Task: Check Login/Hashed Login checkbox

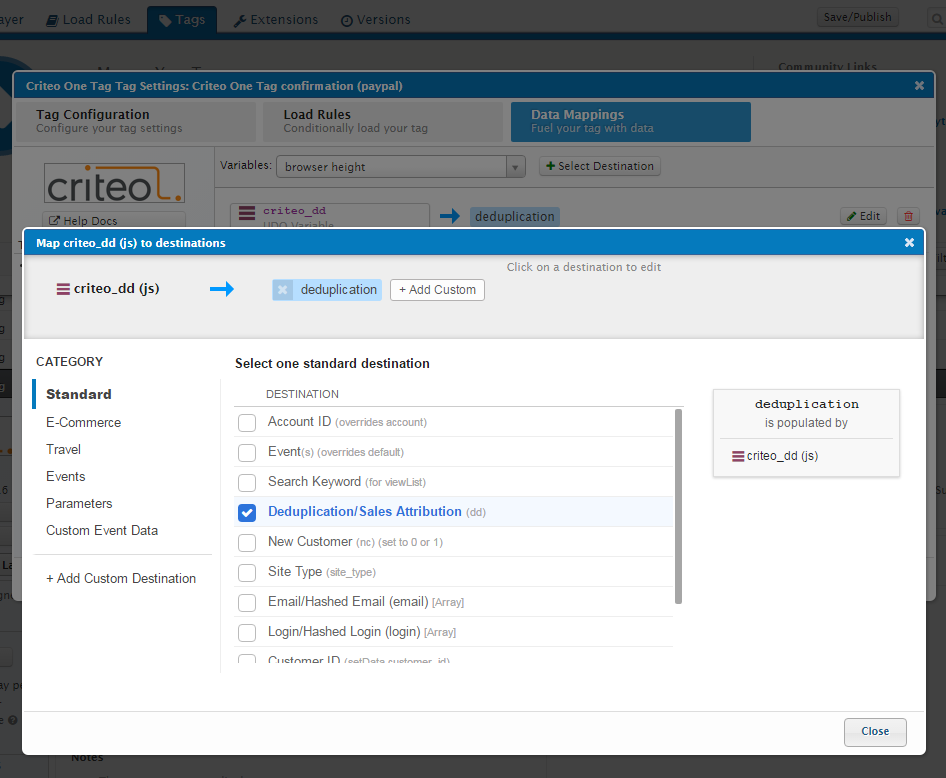Action: click(247, 633)
